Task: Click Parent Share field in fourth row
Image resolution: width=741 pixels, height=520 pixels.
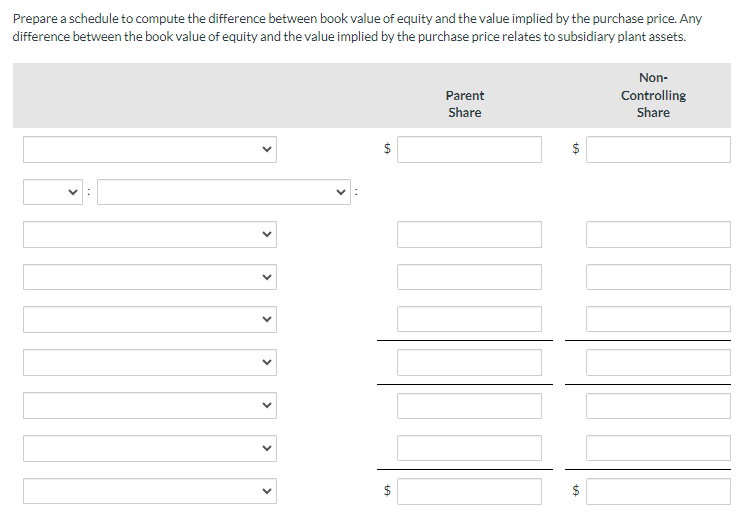Action: click(x=469, y=277)
